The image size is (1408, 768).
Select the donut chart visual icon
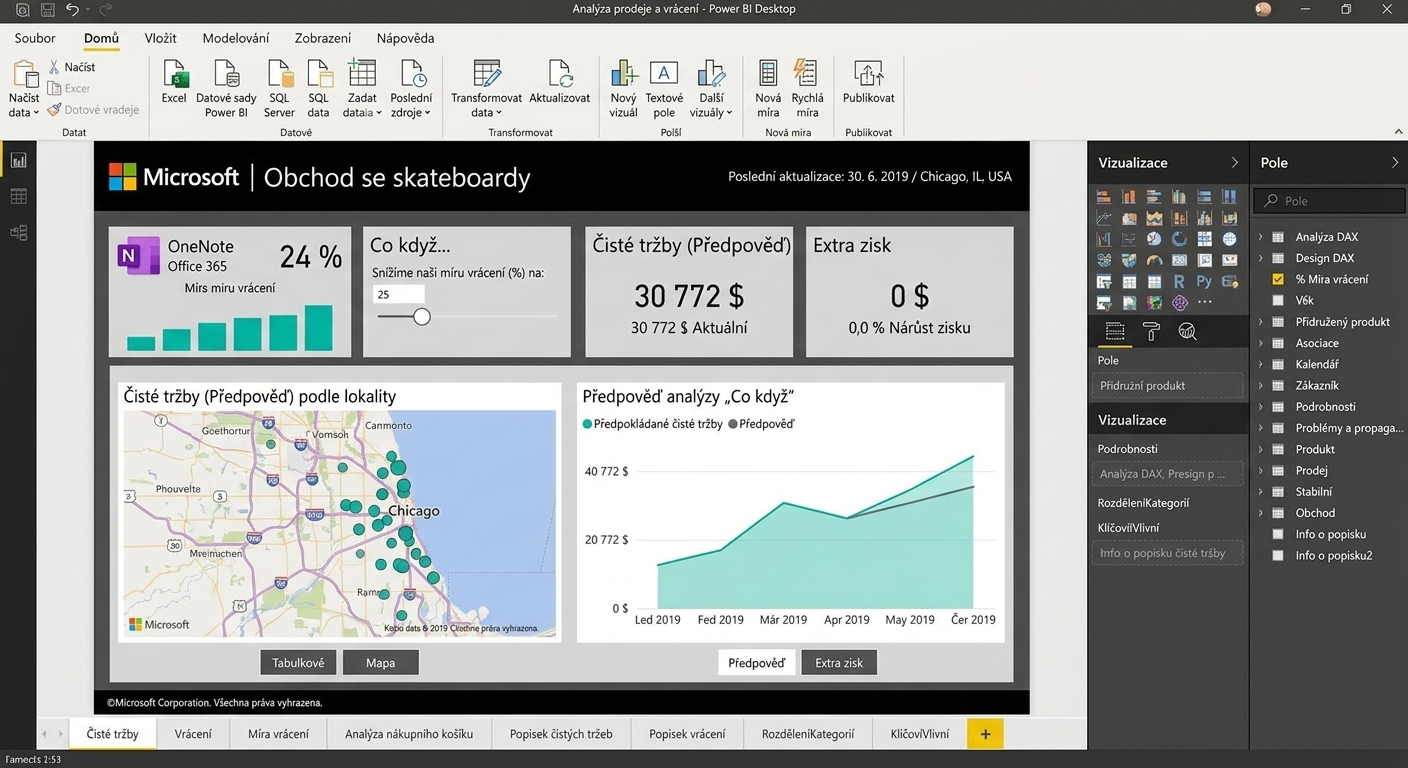tap(1179, 239)
